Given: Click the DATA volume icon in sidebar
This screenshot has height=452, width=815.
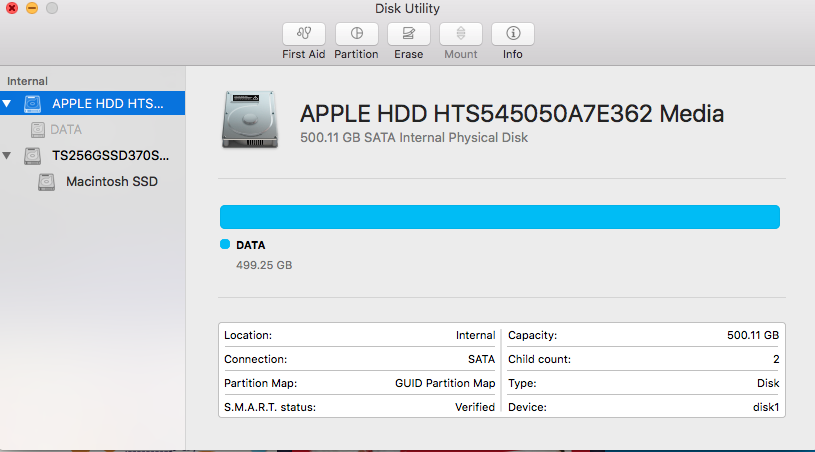Looking at the screenshot, I should click(x=38, y=129).
